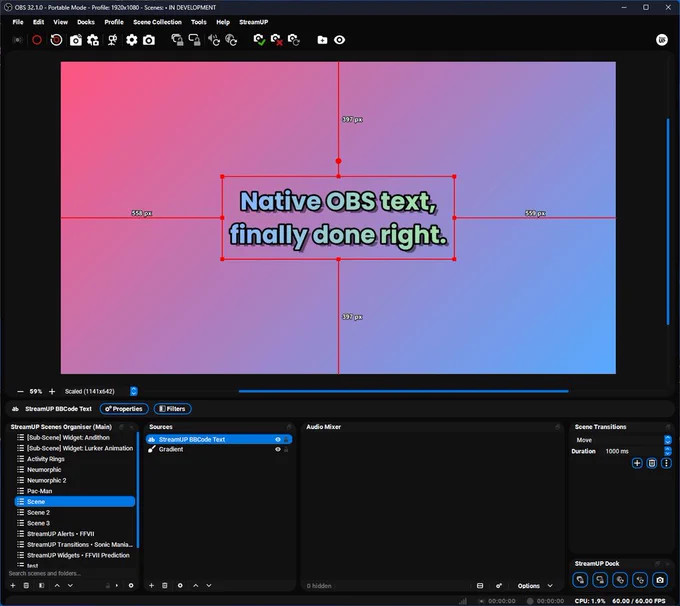Open the preview Scaled size dropdown
The image size is (680, 606).
[x=101, y=391]
